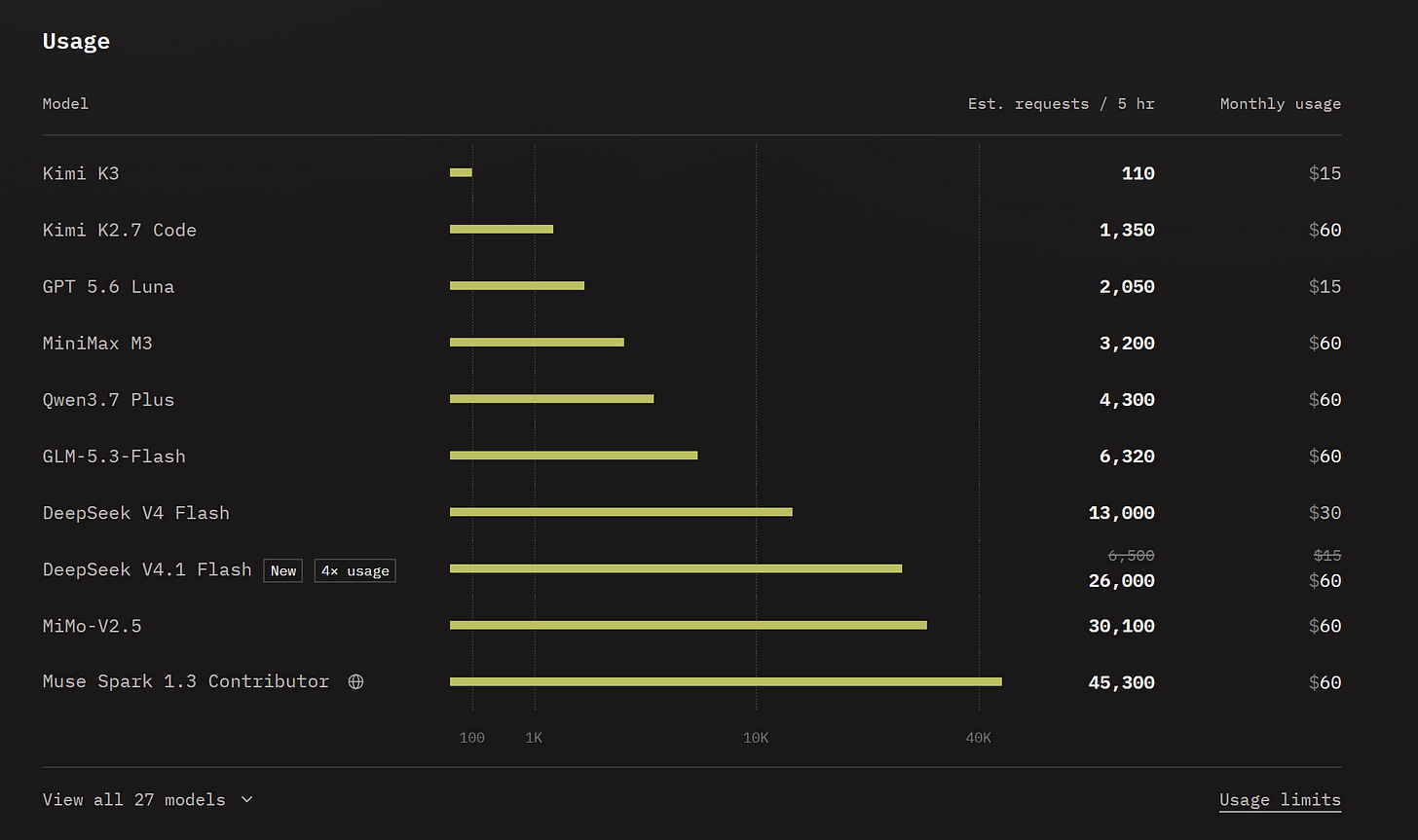The image size is (1418, 840).
Task: Click the 45,300 requests value
Action: [x=1121, y=682]
